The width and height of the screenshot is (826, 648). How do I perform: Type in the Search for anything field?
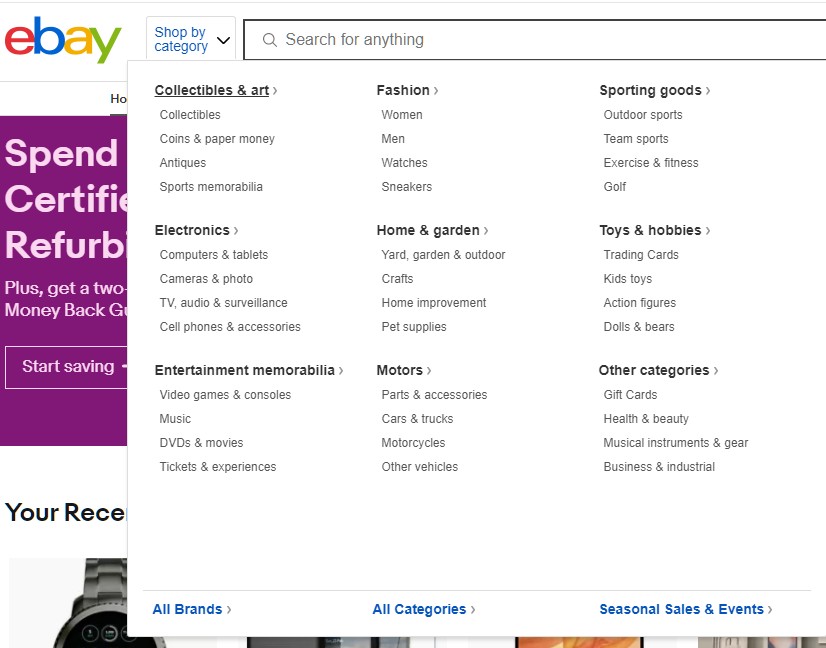point(540,40)
